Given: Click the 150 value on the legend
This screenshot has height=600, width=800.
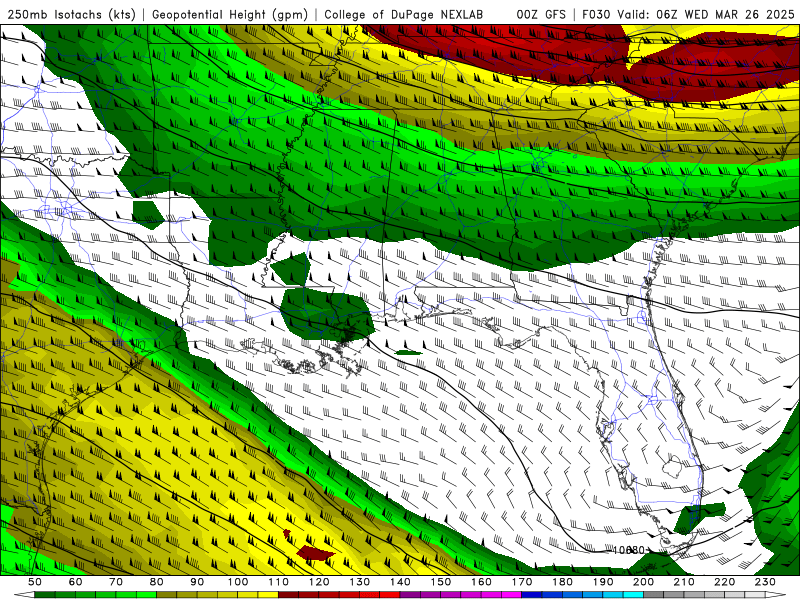Looking at the screenshot, I should [441, 582].
